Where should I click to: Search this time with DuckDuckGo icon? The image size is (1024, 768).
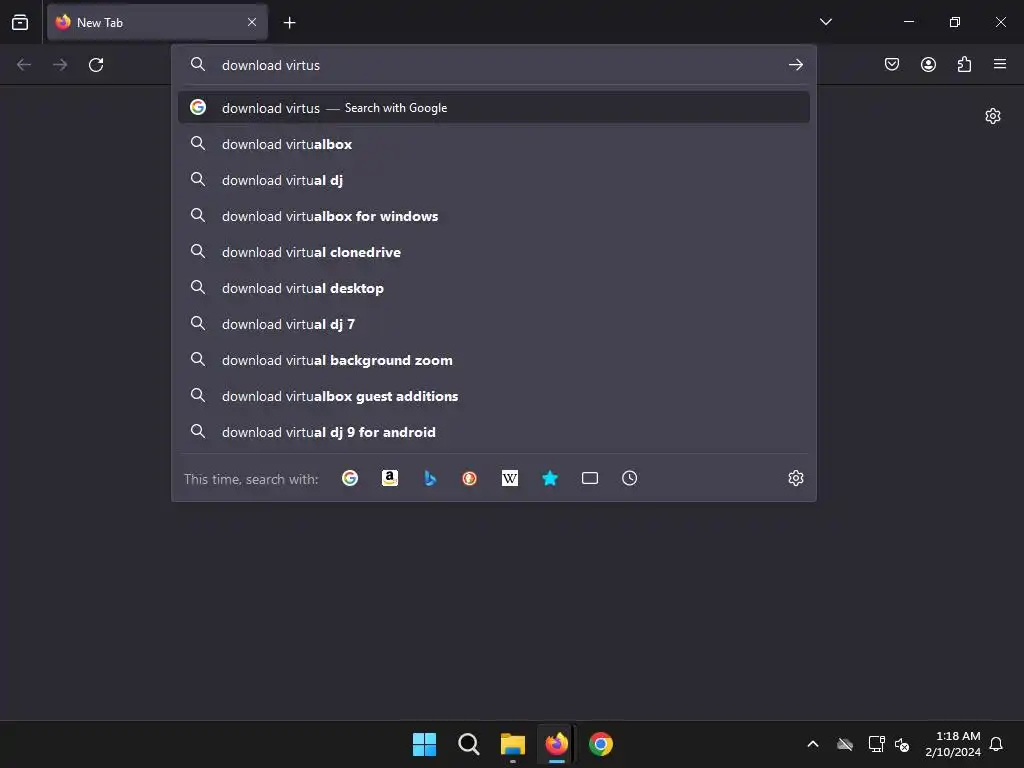[x=470, y=479]
